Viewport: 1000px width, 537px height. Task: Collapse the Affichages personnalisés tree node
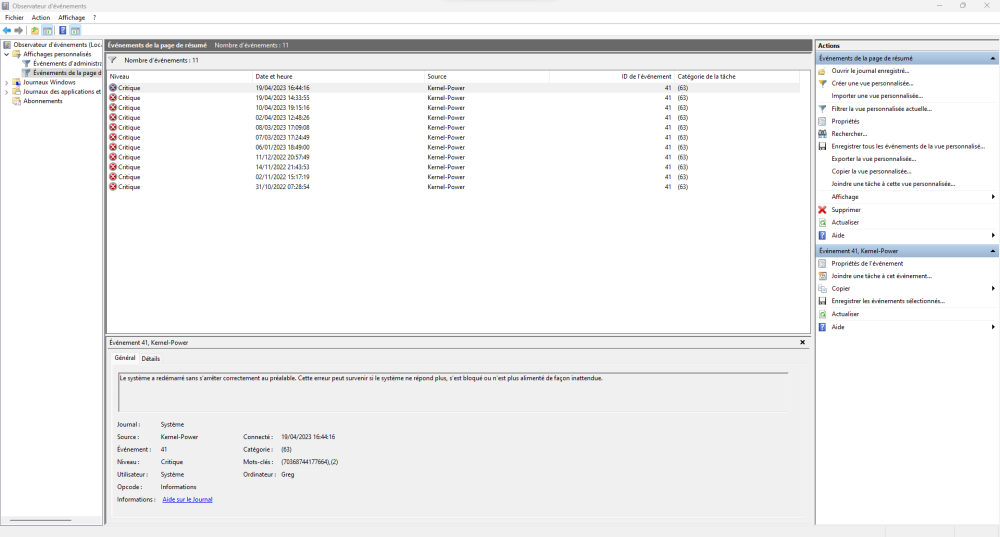(x=6, y=54)
